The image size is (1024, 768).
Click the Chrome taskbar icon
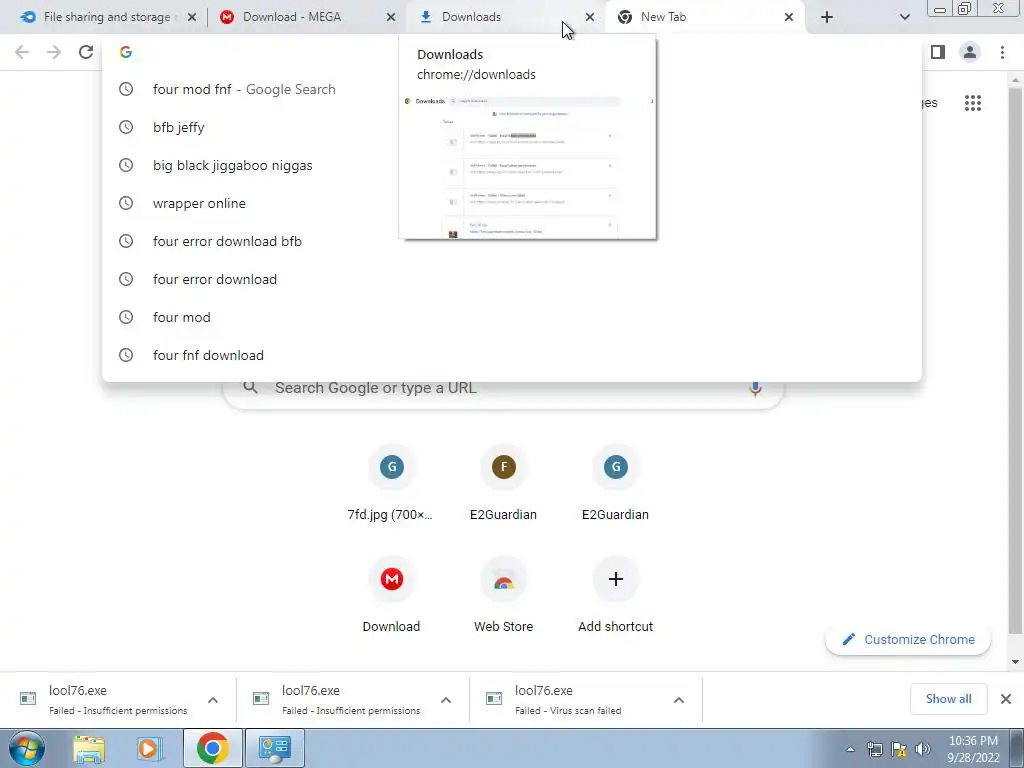click(212, 748)
